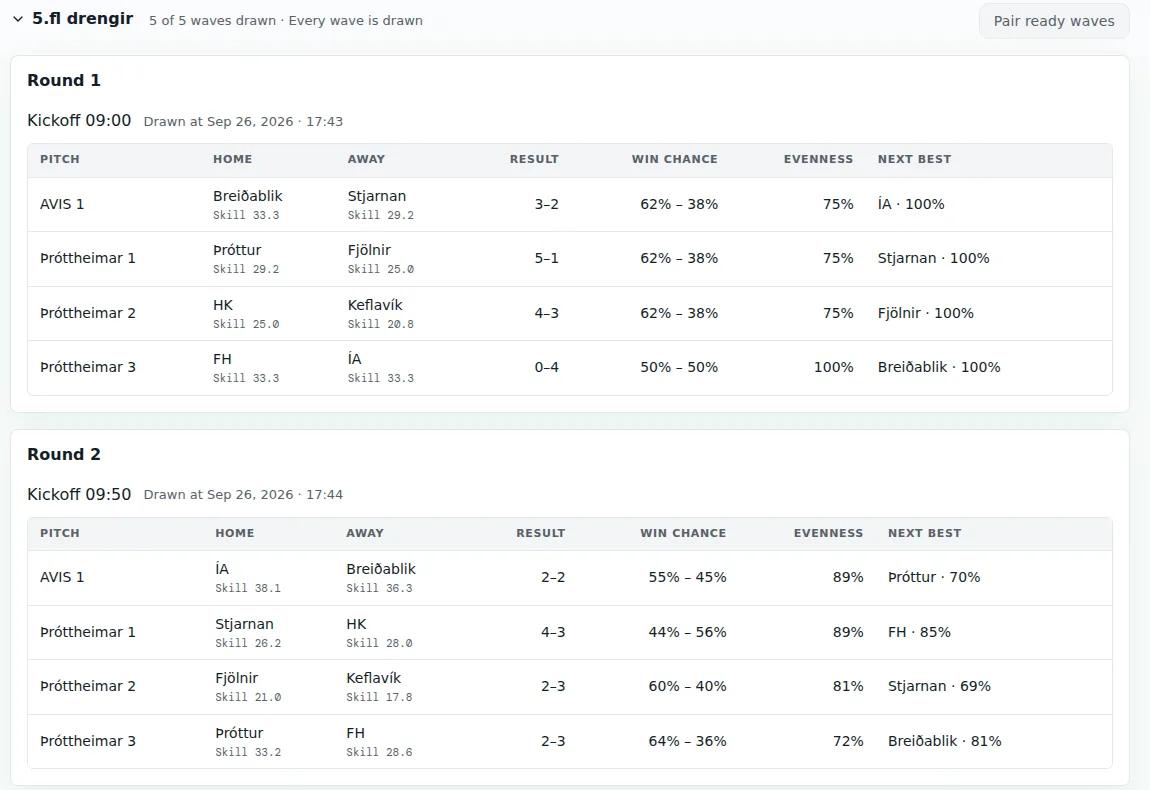Click the 0–4 result for FH vs ÍA
Image resolution: width=1150 pixels, height=790 pixels.
(546, 367)
